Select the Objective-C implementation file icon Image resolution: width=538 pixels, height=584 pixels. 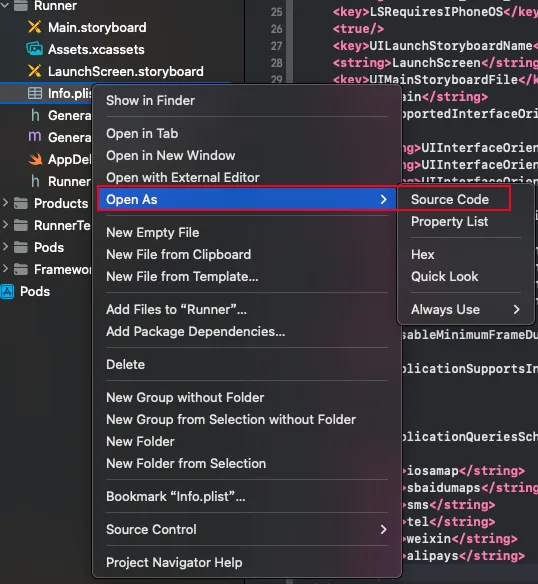35,137
